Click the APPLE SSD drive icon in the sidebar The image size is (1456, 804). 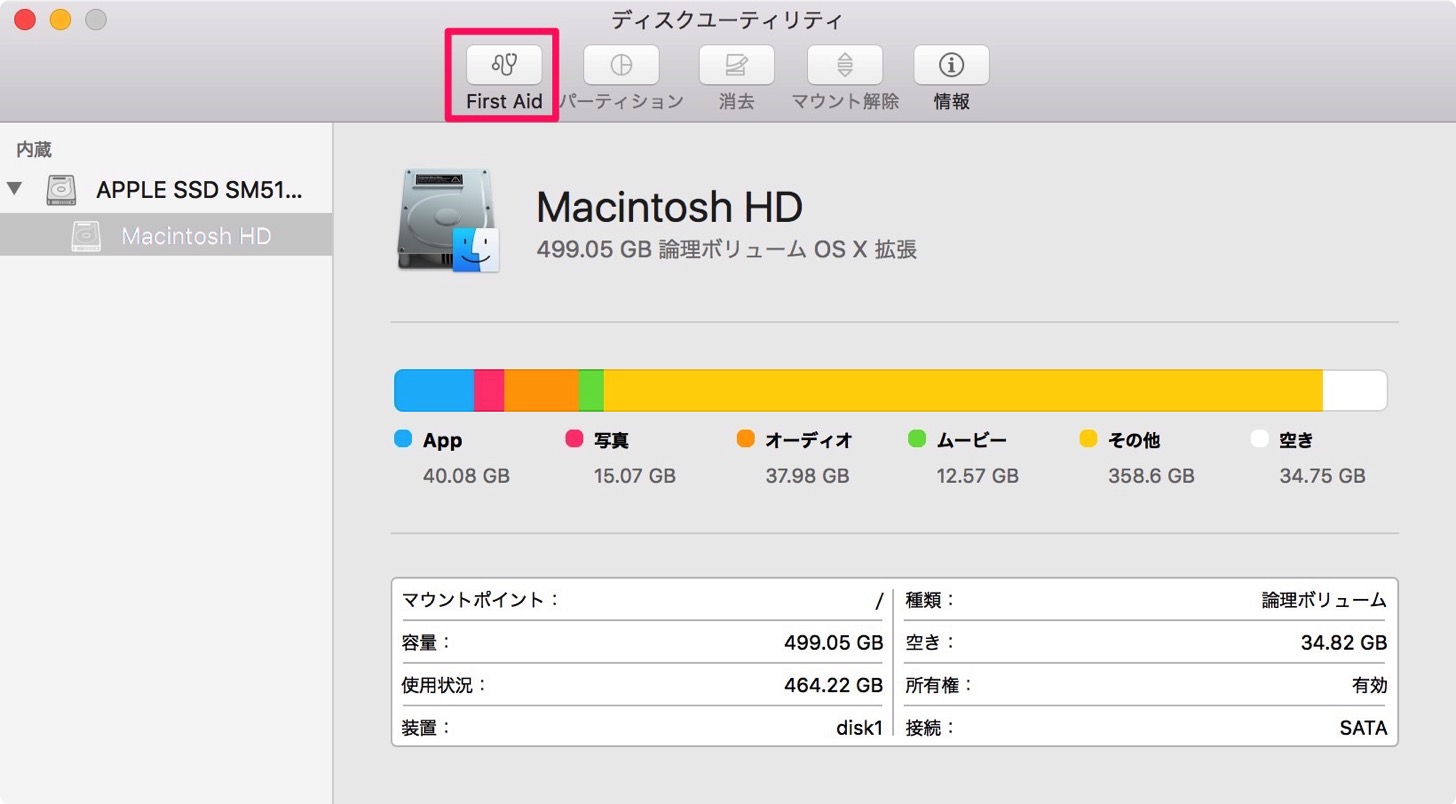pyautogui.click(x=61, y=189)
